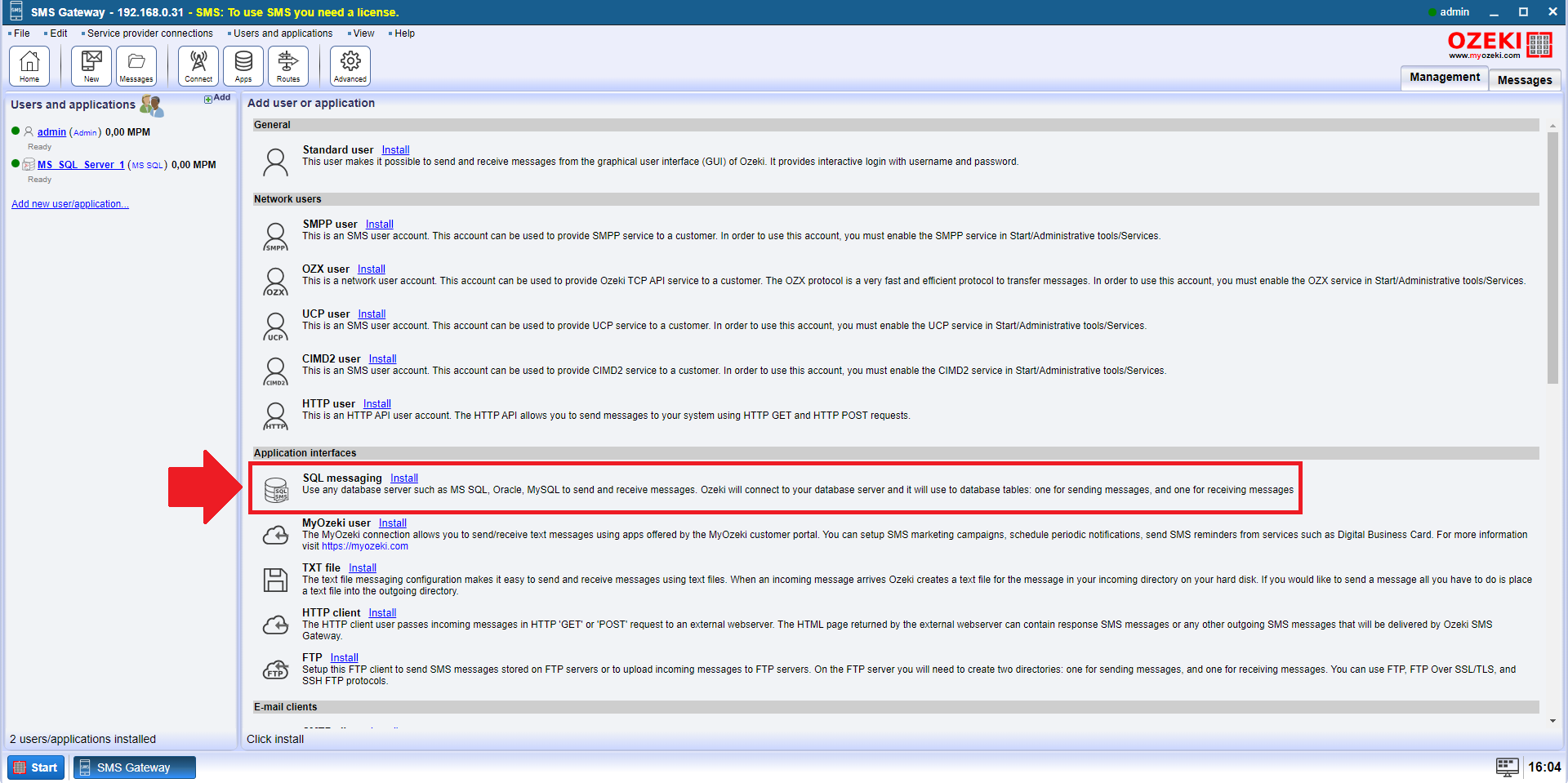Click the Add button in Users panel
1568x783 pixels.
(x=217, y=98)
